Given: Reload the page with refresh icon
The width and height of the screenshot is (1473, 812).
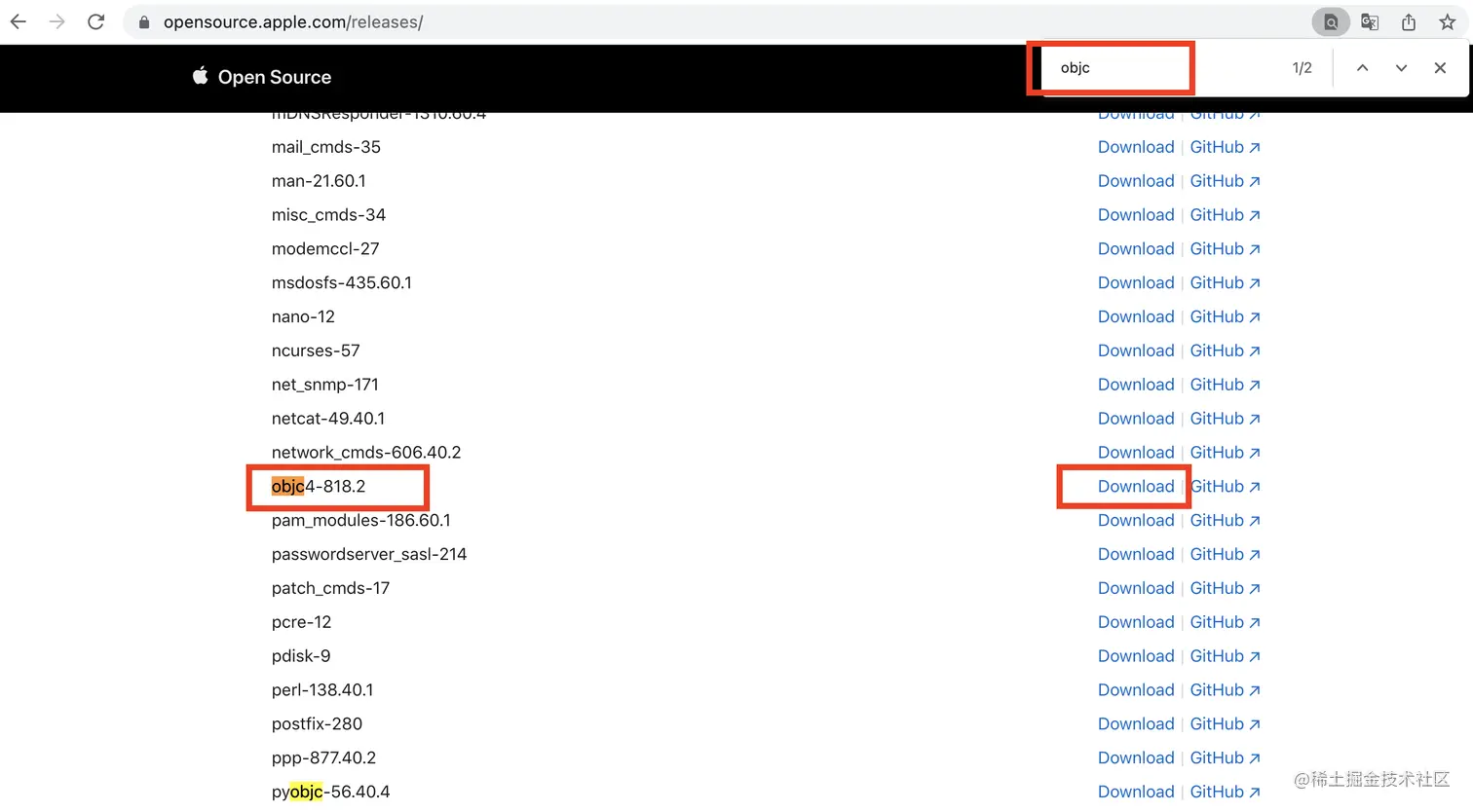Looking at the screenshot, I should (95, 21).
